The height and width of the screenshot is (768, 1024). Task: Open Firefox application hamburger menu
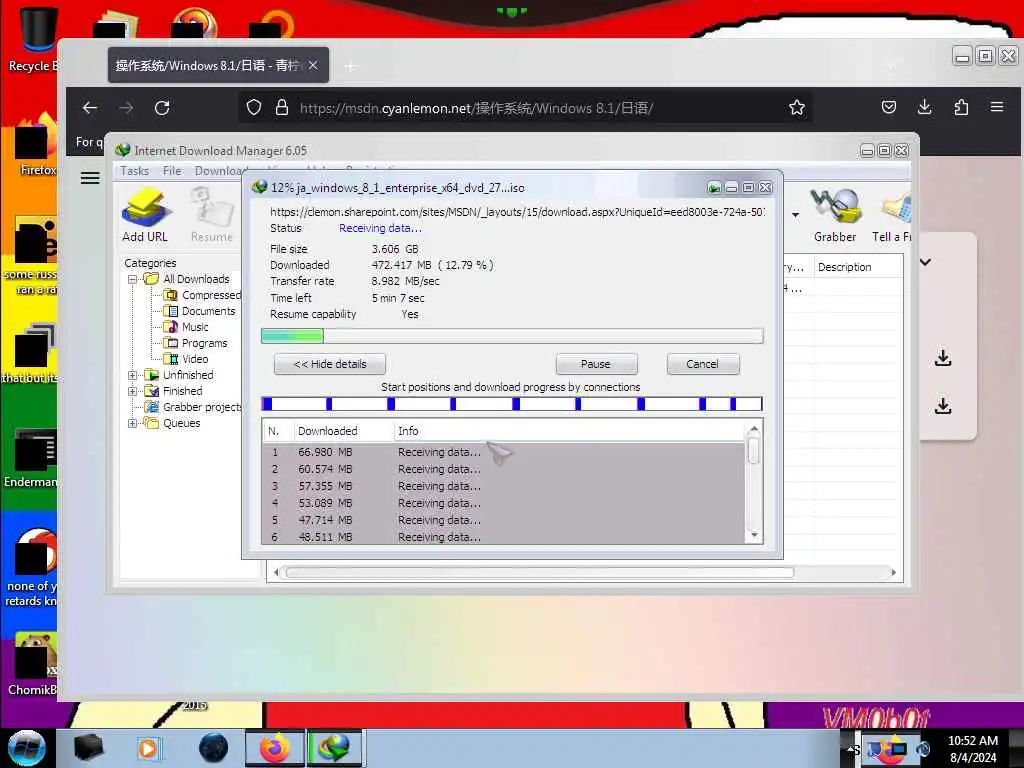(997, 107)
